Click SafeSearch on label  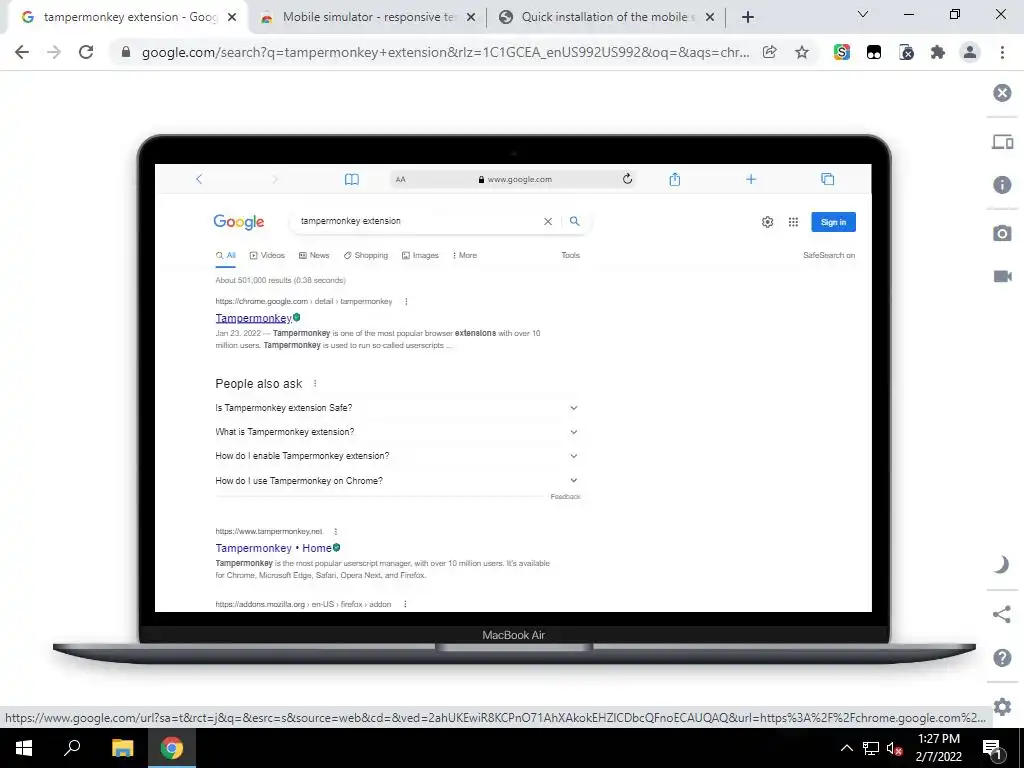point(829,255)
